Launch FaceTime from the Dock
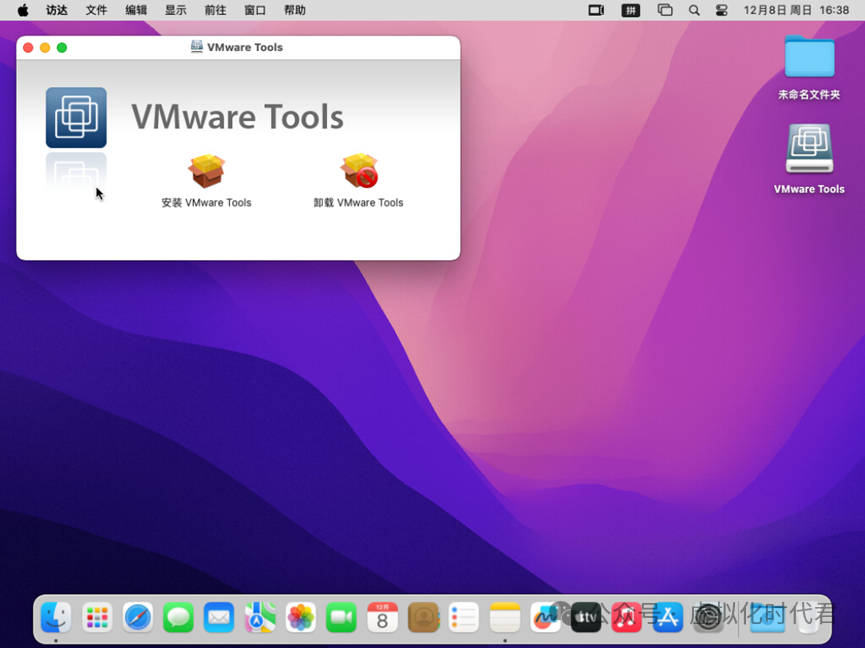865x648 pixels. tap(341, 617)
